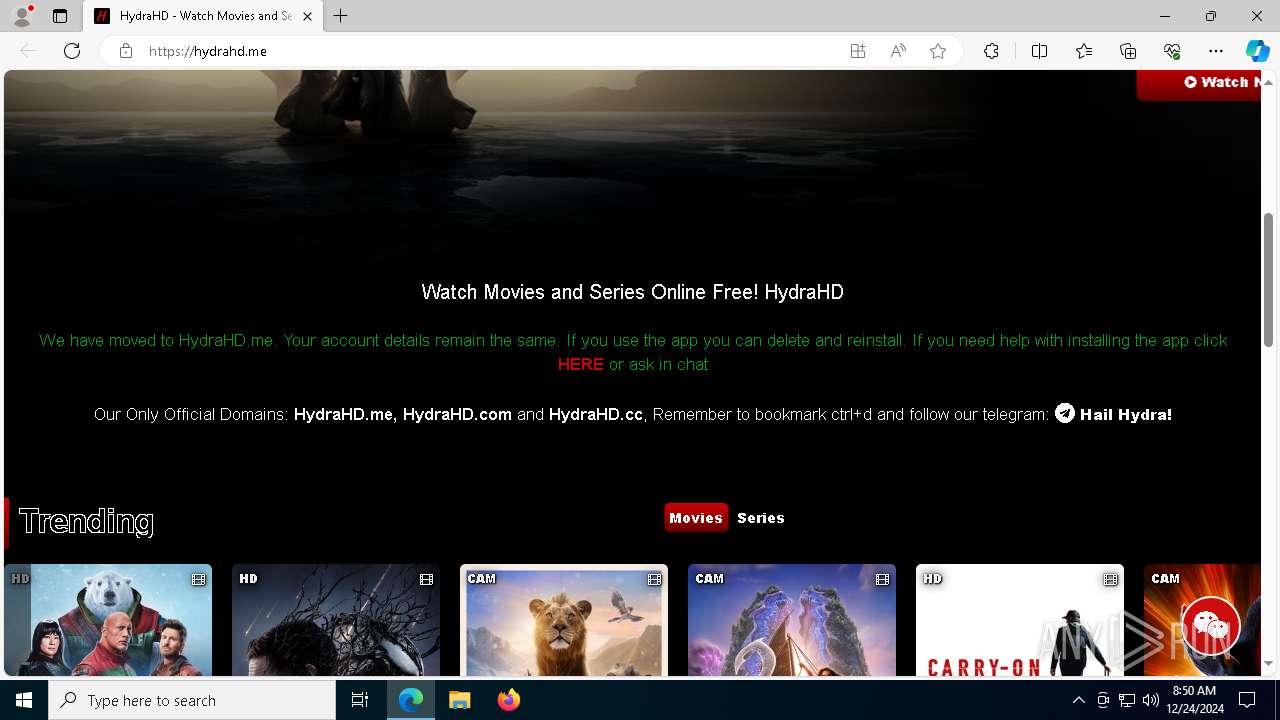Open notifications center icon
1280x720 pixels.
click(x=1247, y=700)
